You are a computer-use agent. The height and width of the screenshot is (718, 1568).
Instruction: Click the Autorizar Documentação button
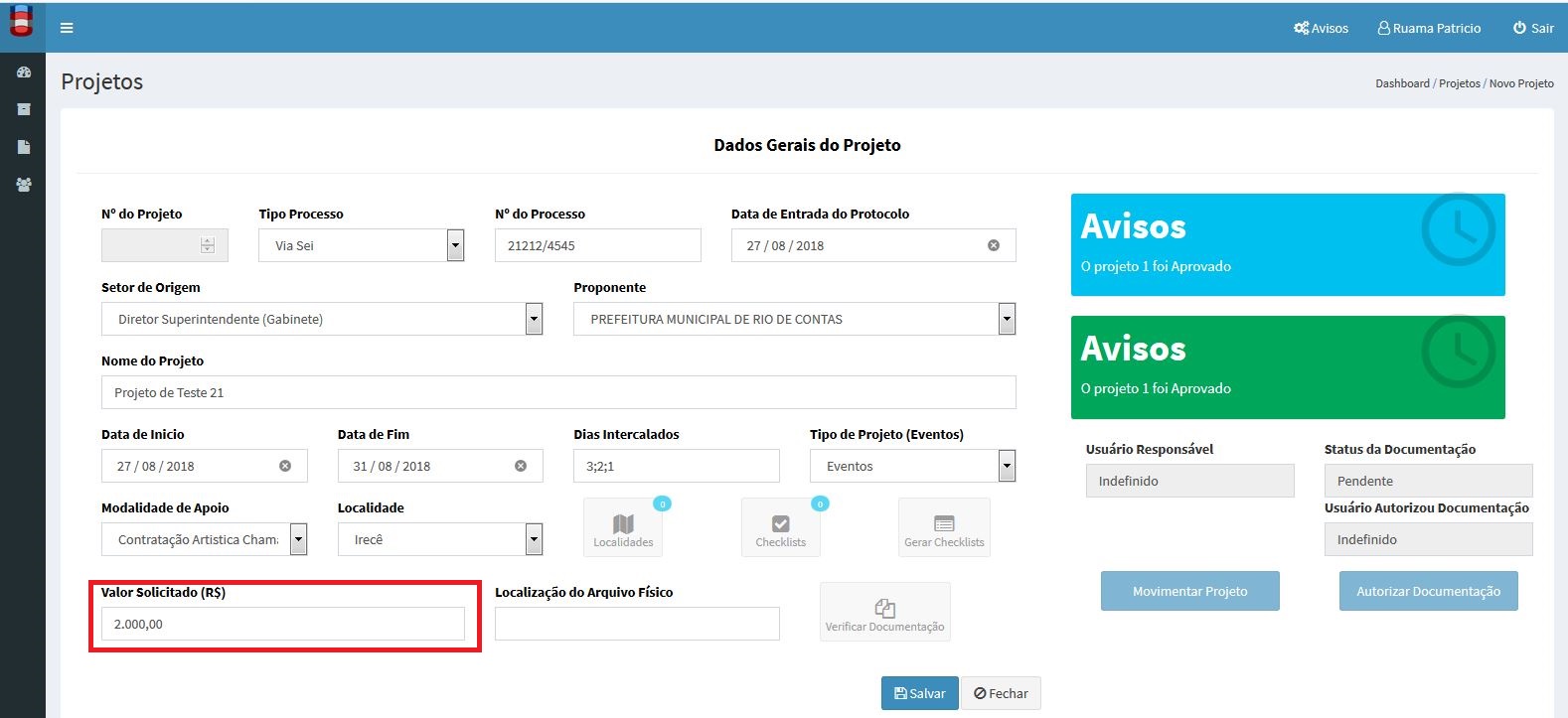[x=1429, y=591]
